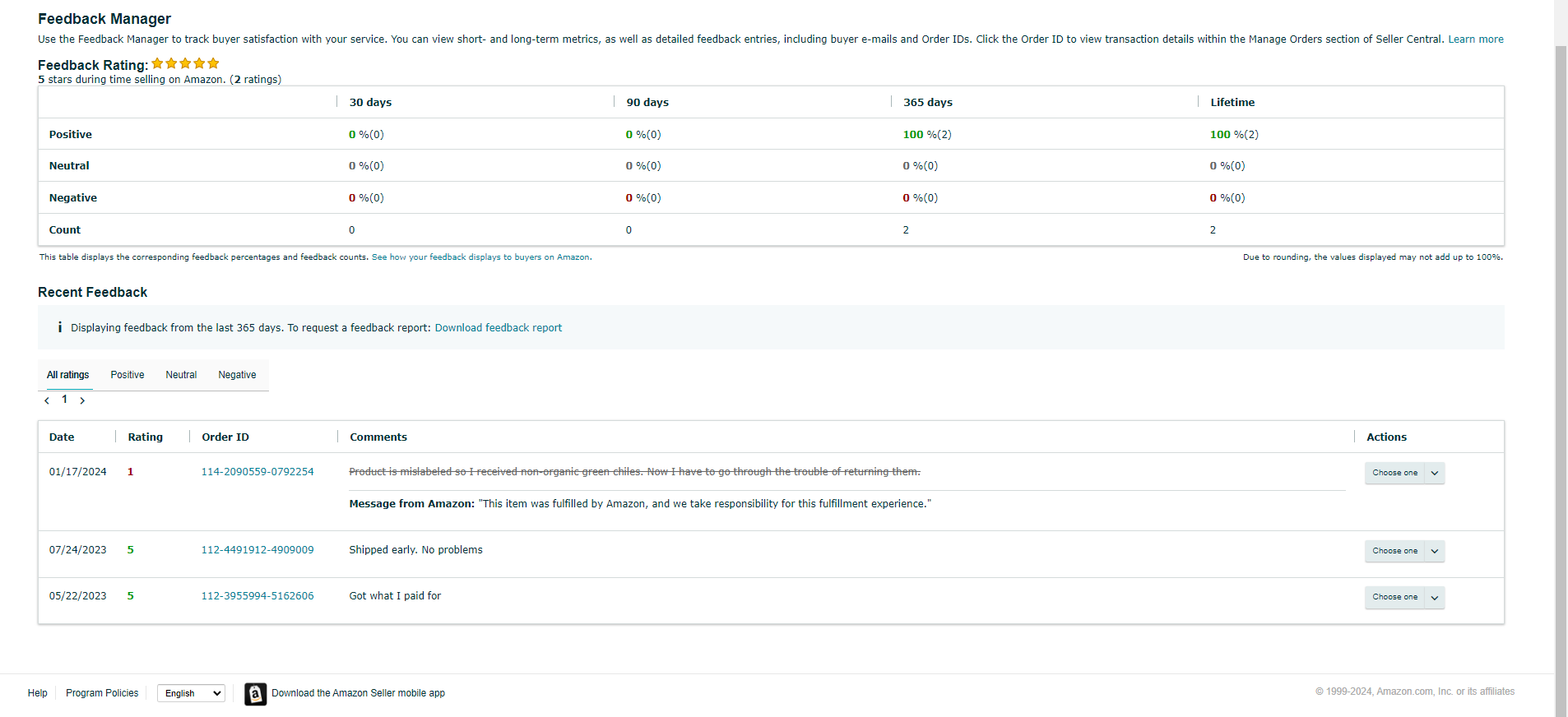Click the Positive row label in ratings table
Screen dimensions: 1568x717
click(71, 135)
